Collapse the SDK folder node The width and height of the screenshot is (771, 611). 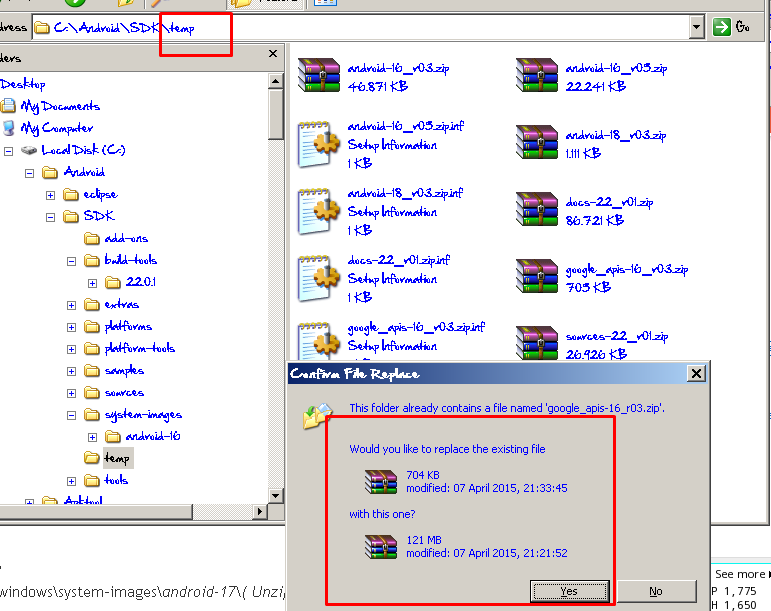pos(50,217)
